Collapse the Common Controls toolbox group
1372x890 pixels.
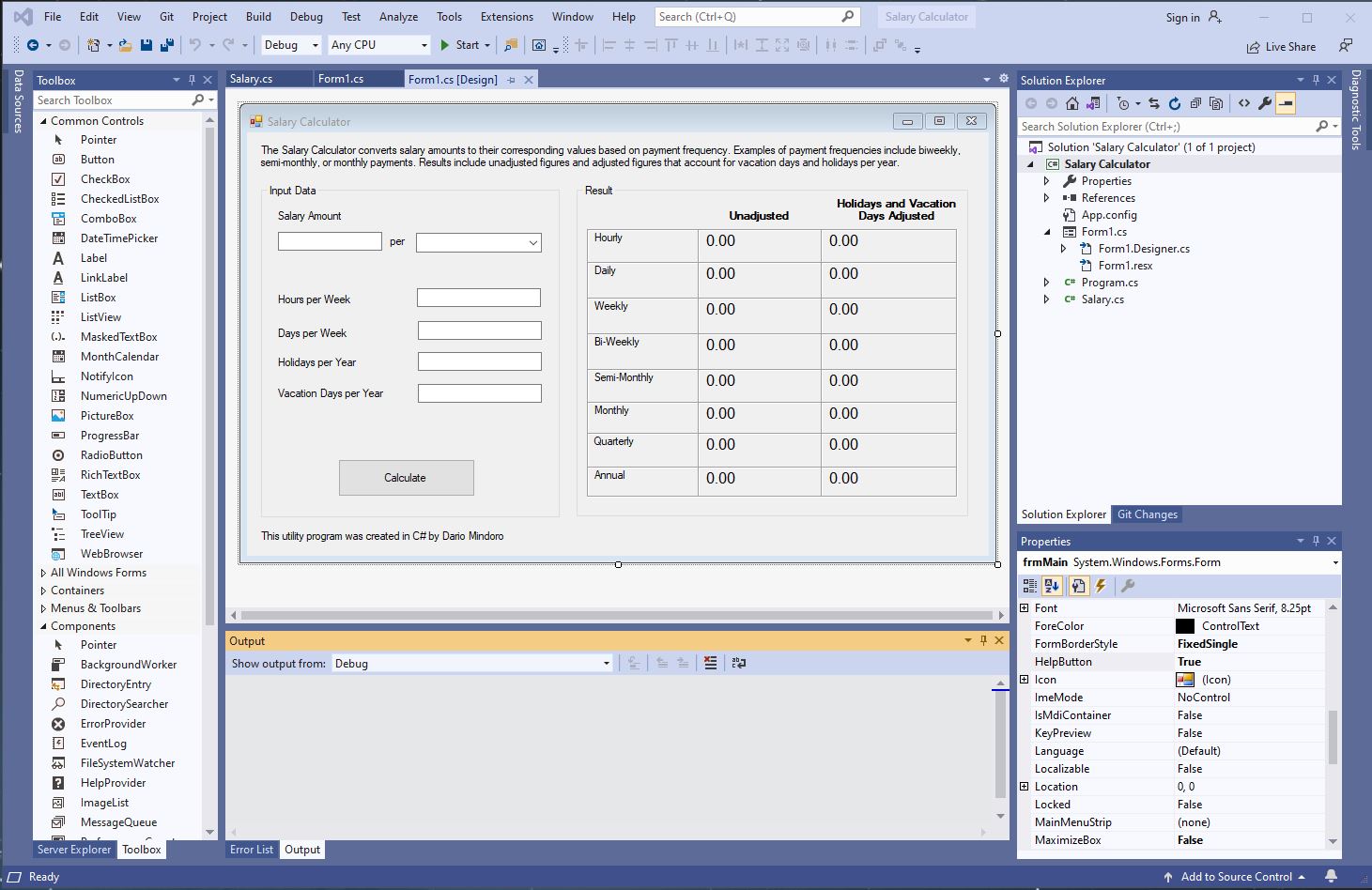click(x=43, y=120)
